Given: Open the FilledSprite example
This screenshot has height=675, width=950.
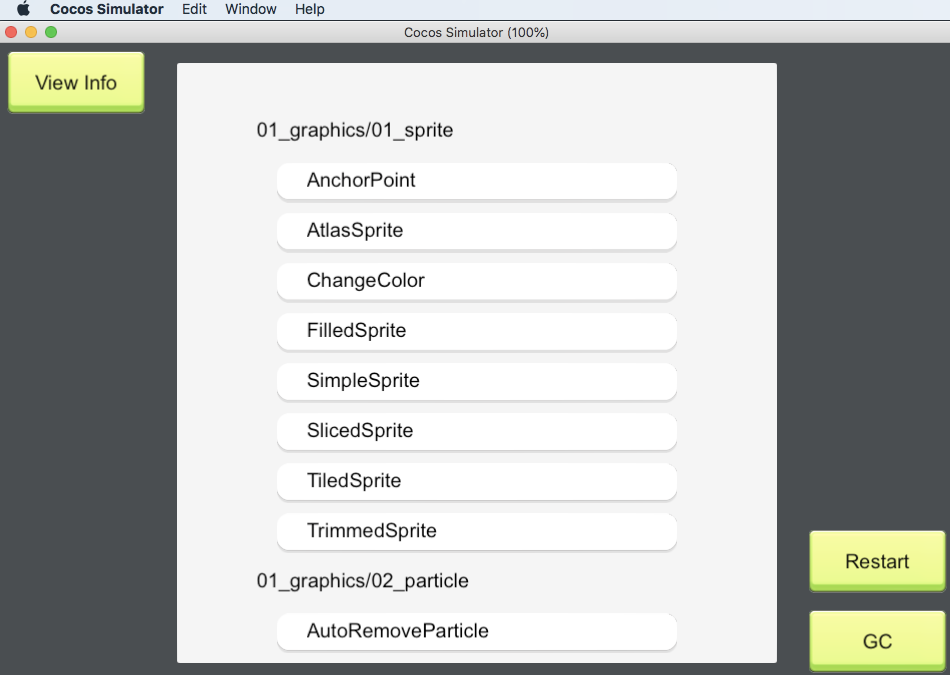Looking at the screenshot, I should pos(477,331).
